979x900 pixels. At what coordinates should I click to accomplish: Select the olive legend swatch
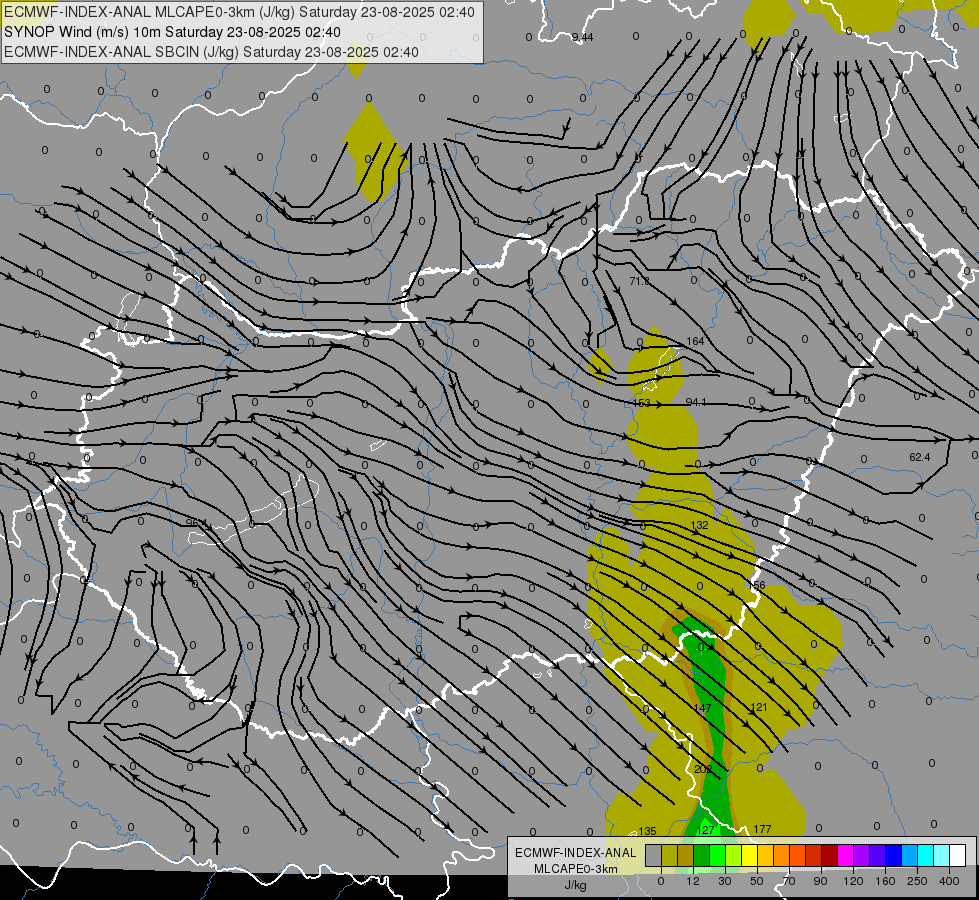[x=669, y=855]
